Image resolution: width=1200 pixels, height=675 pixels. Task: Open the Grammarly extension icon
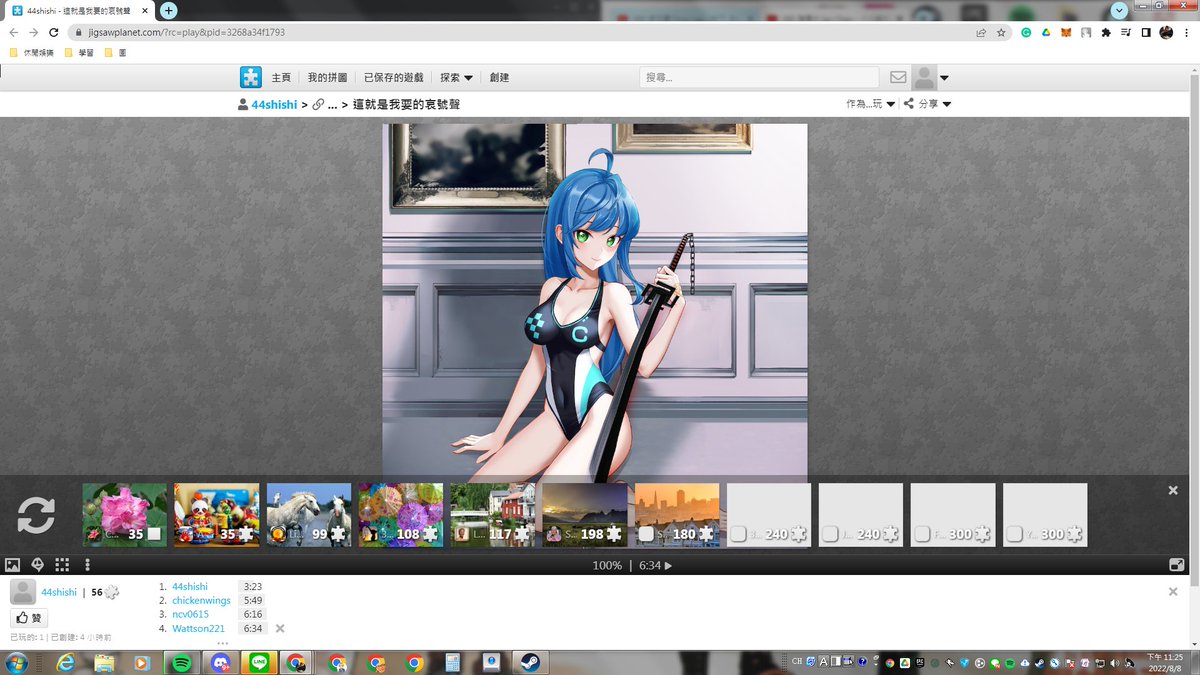pos(1026,32)
